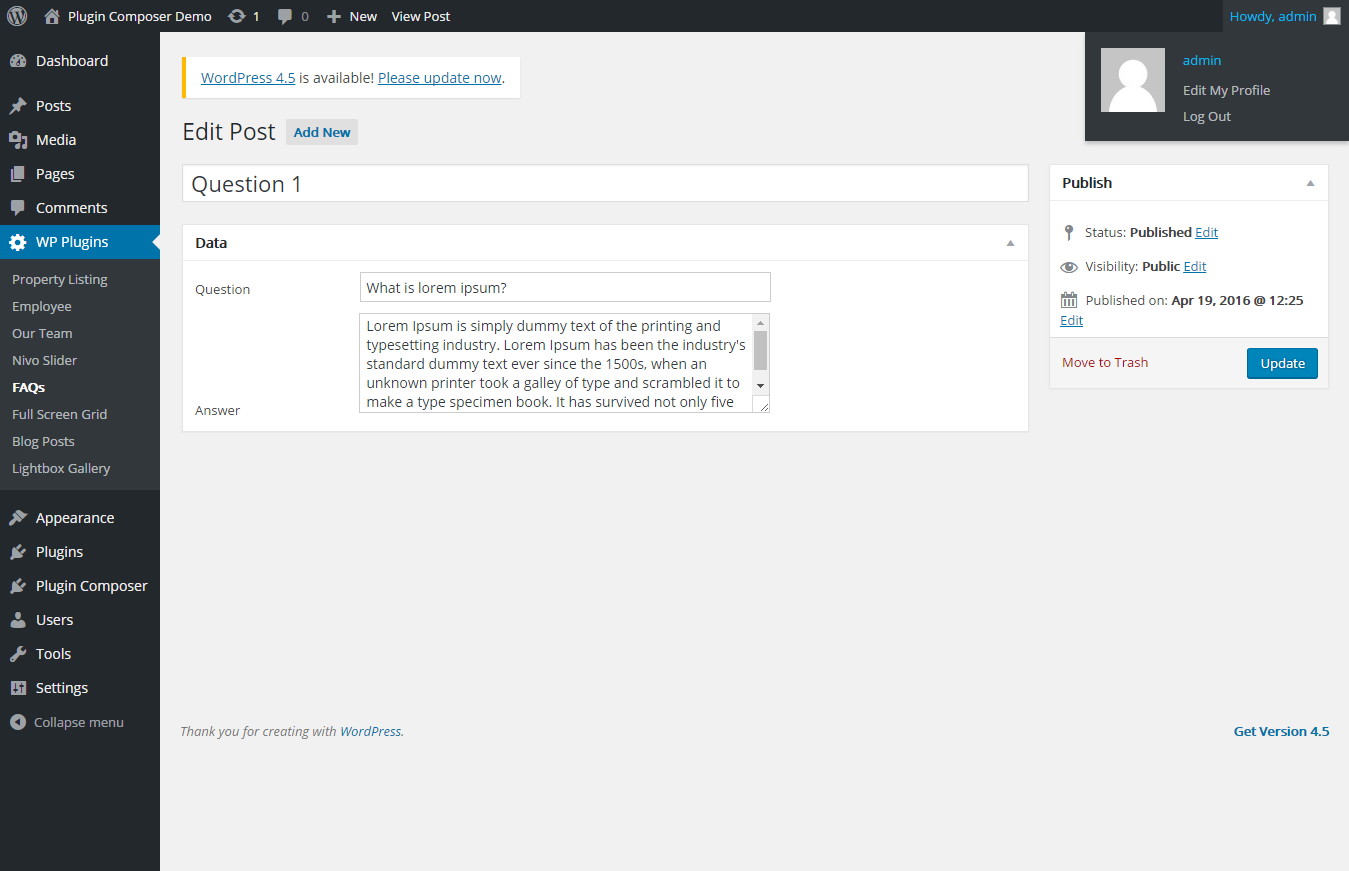Click the WordPress 4.5 link in notice
The height and width of the screenshot is (871, 1349).
248,78
